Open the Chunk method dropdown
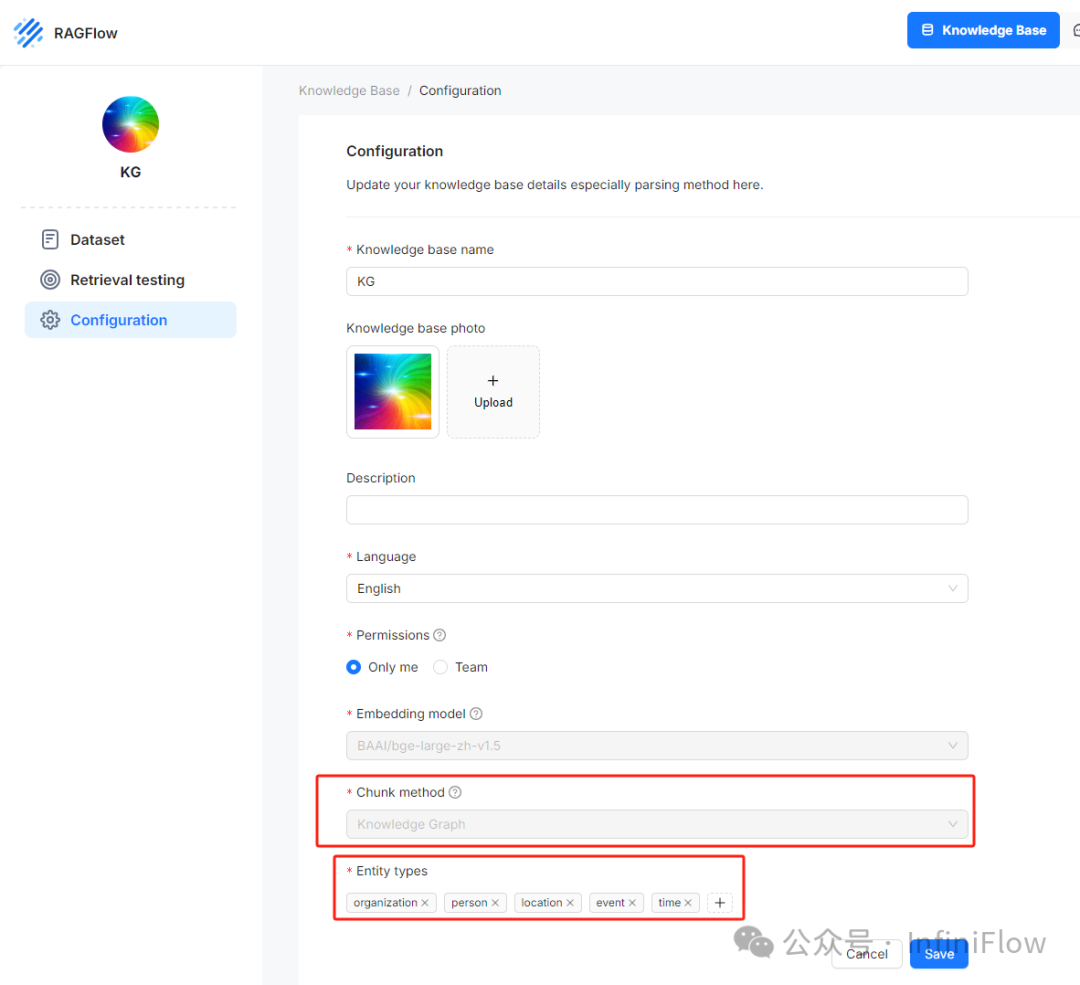Image resolution: width=1080 pixels, height=985 pixels. pyautogui.click(x=656, y=825)
